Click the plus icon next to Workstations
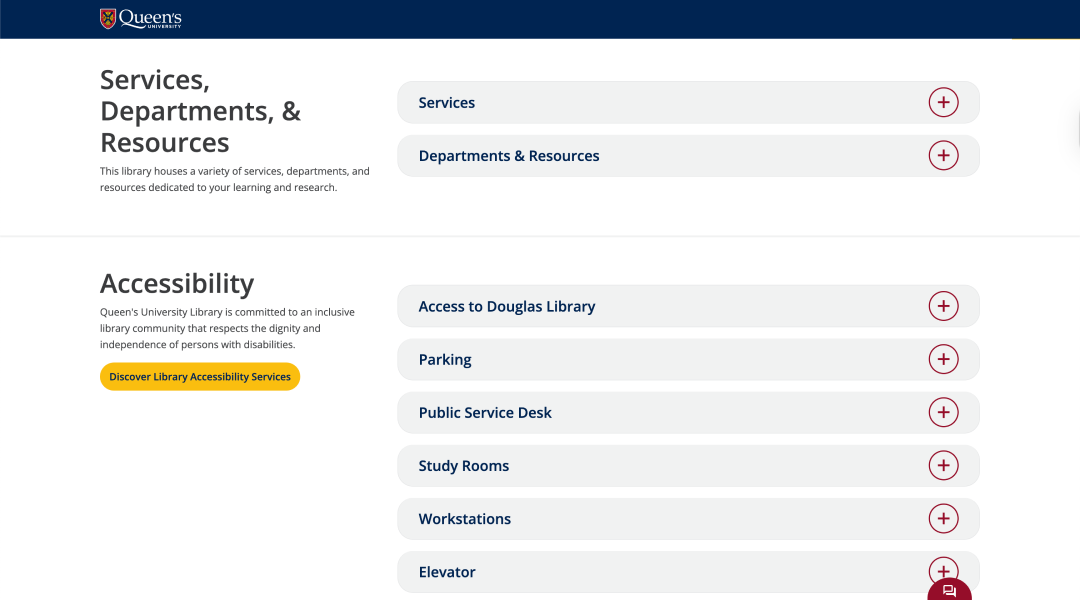The height and width of the screenshot is (600, 1080). [x=943, y=518]
